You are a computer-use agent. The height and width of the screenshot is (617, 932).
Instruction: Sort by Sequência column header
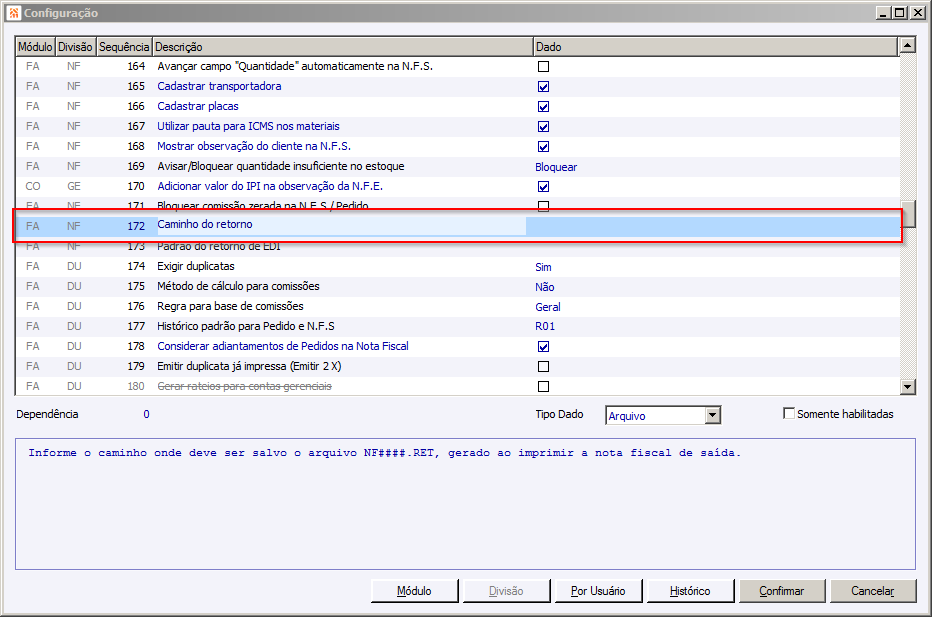124,47
